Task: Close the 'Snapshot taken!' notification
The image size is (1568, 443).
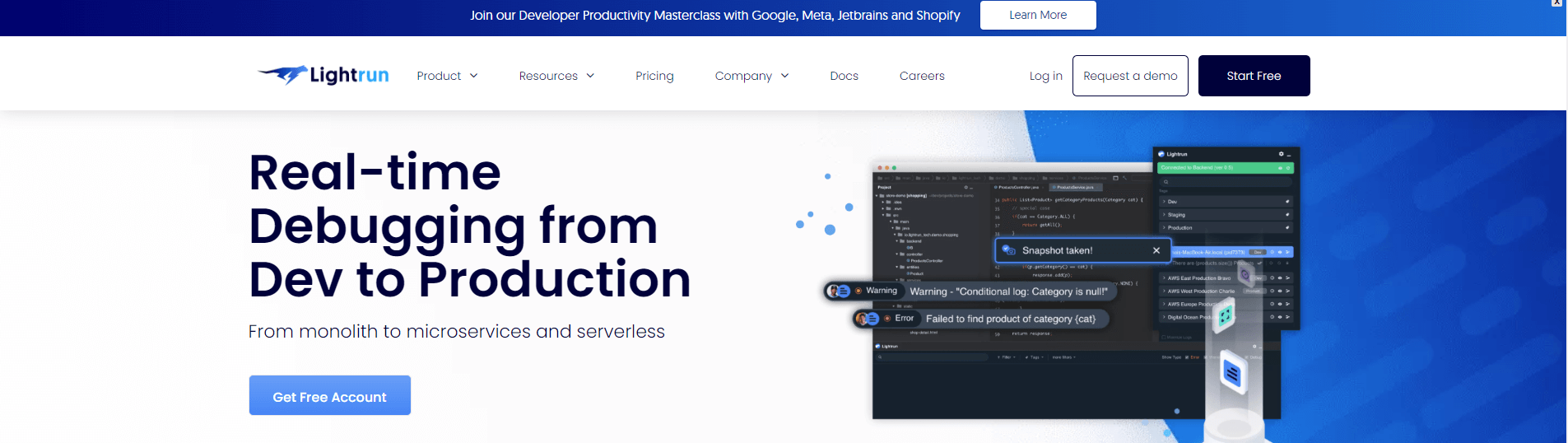Action: pyautogui.click(x=1156, y=250)
